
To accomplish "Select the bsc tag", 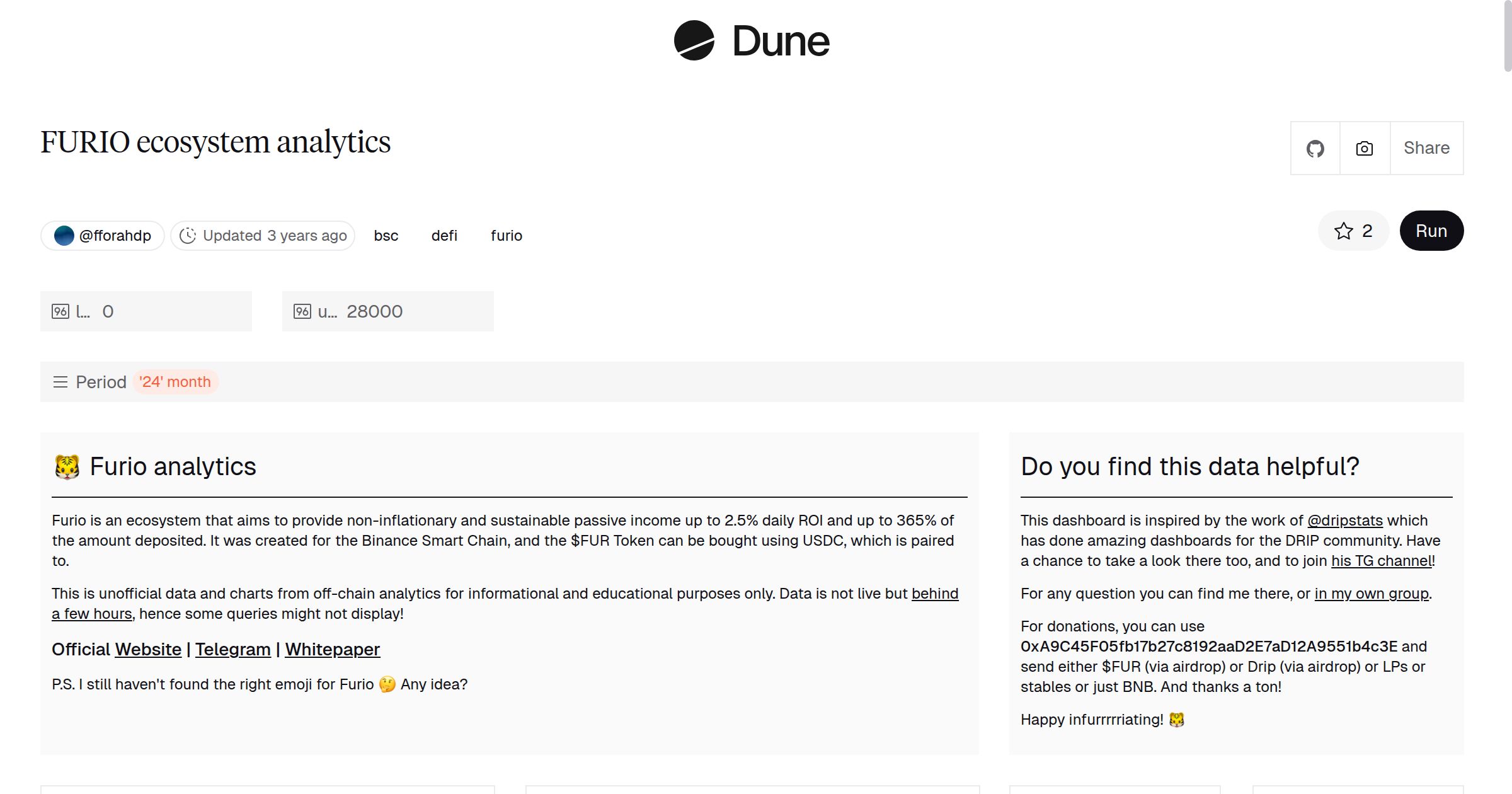I will coord(386,235).
